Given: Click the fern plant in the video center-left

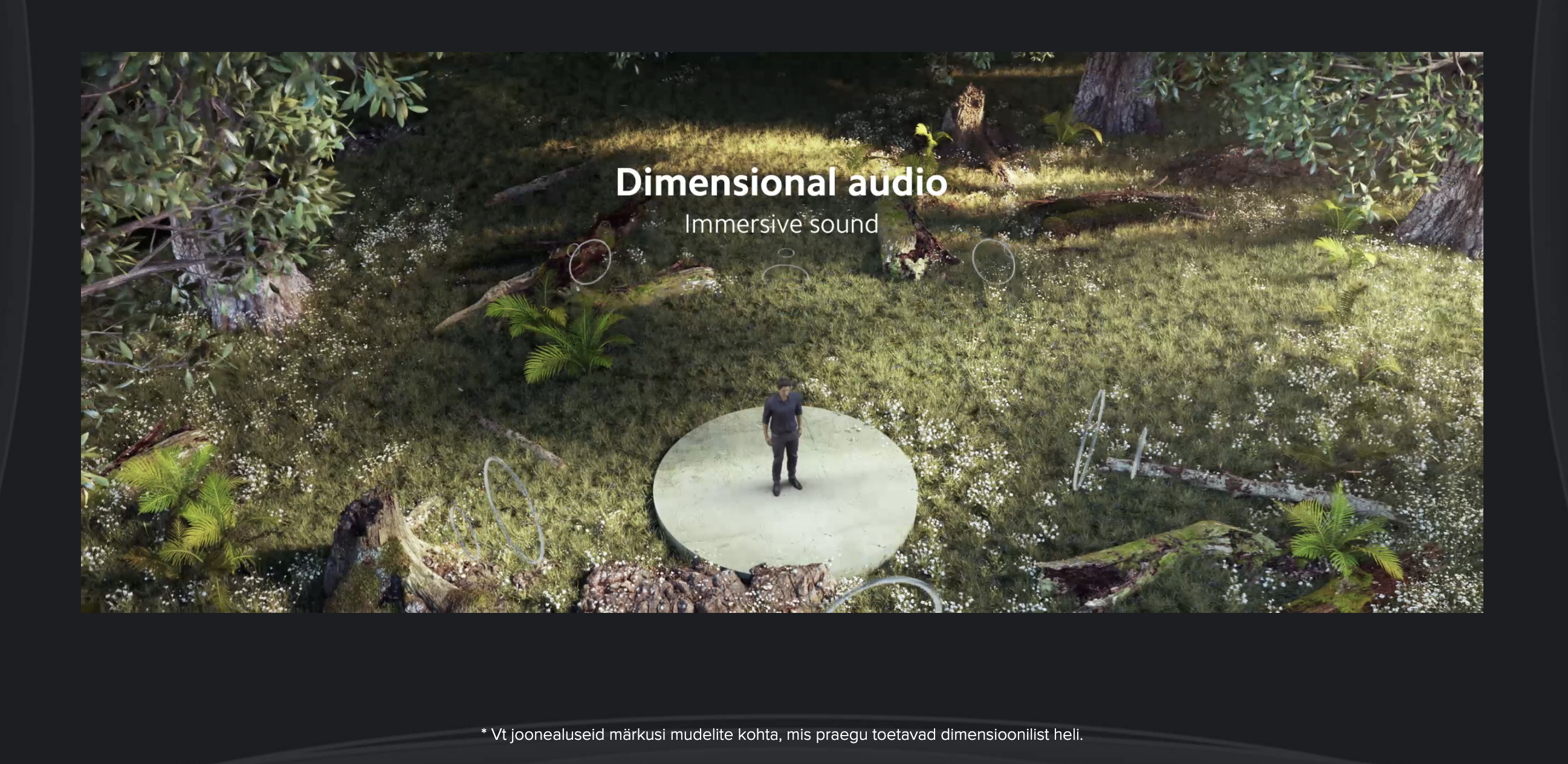Looking at the screenshot, I should [557, 335].
